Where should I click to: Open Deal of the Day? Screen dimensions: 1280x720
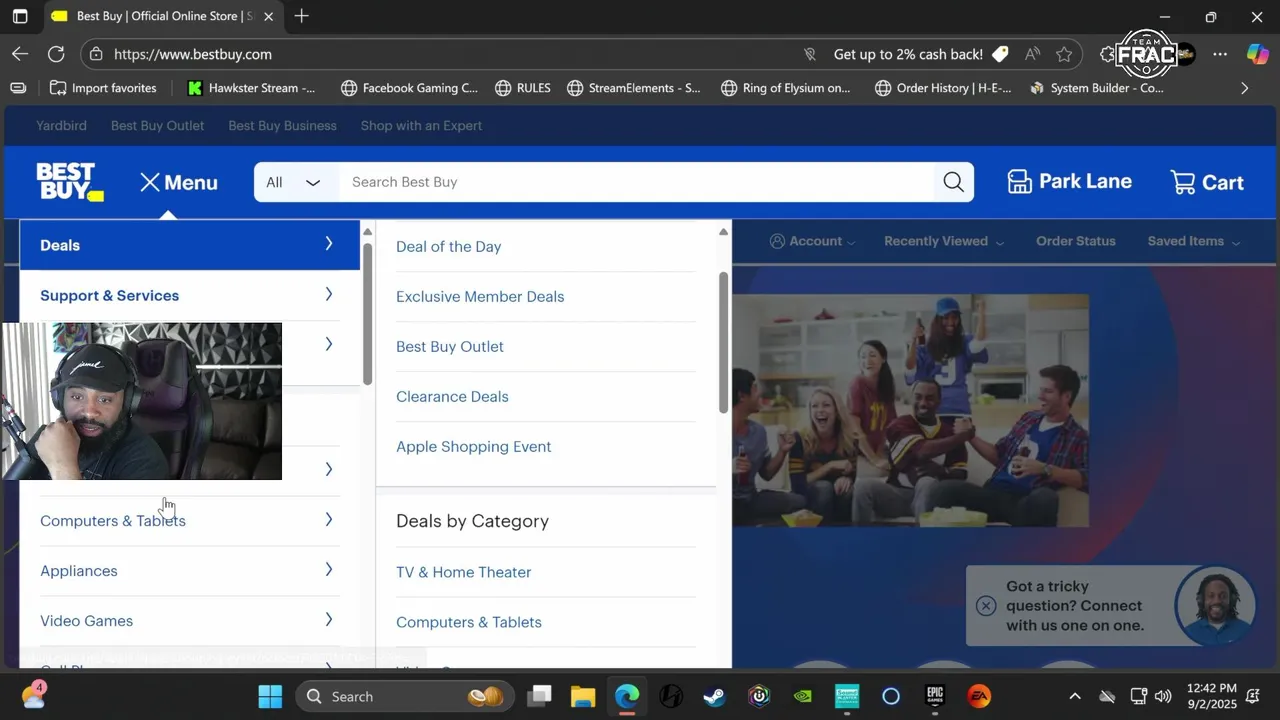click(x=448, y=246)
